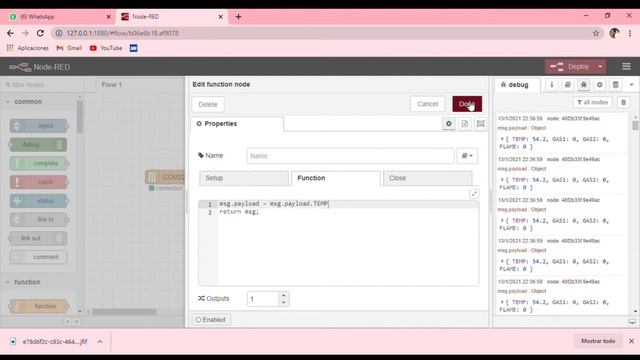640x360 pixels.
Task: Open the Deploy options dropdown arrow
Action: tap(600, 67)
